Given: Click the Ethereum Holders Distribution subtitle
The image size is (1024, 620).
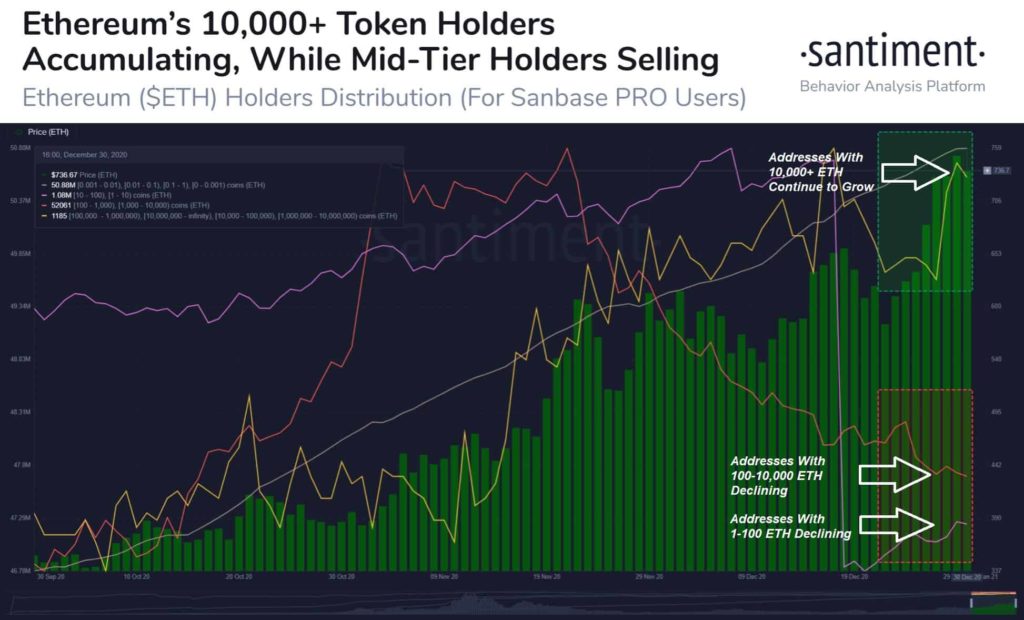Looking at the screenshot, I should point(384,99).
